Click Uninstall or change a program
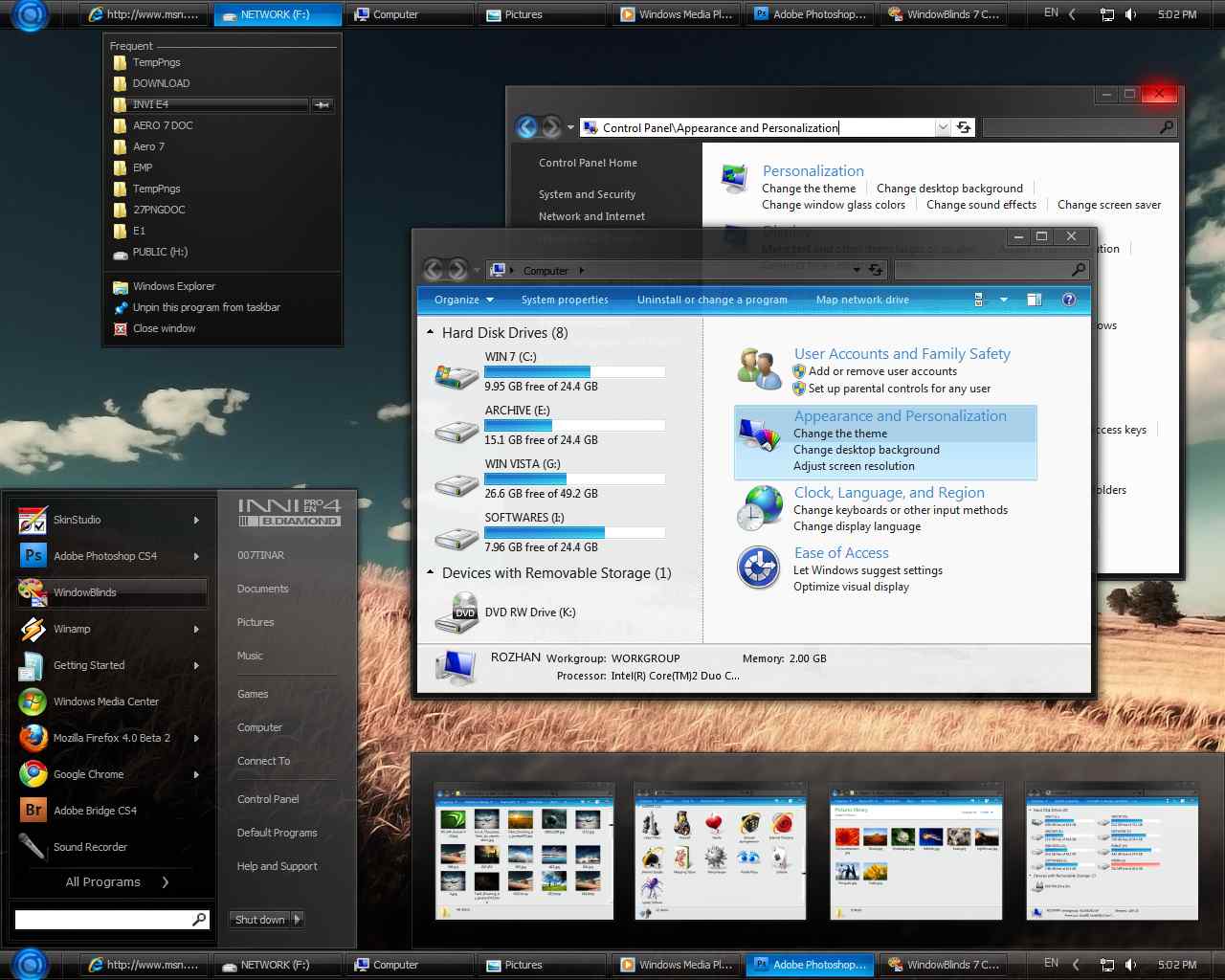The image size is (1225, 980). pos(712,300)
